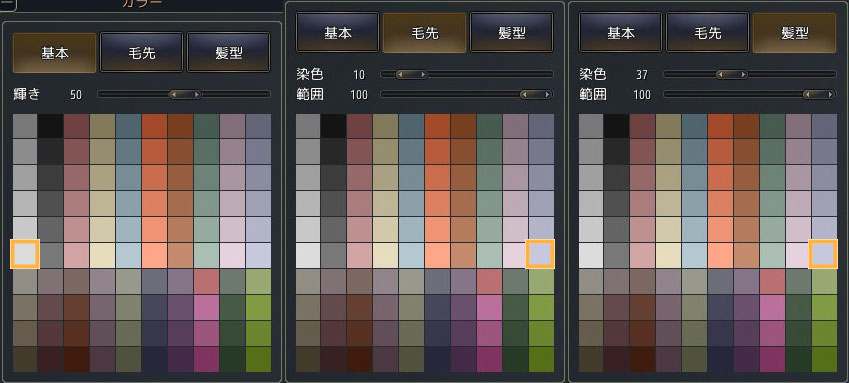Pick the darkest lime-green swatch in 染色 37 panel
Screen dimensions: 849x383
tap(824, 360)
